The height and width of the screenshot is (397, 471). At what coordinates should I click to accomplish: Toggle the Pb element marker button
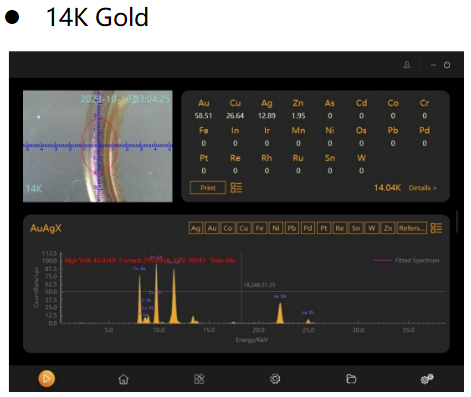292,228
